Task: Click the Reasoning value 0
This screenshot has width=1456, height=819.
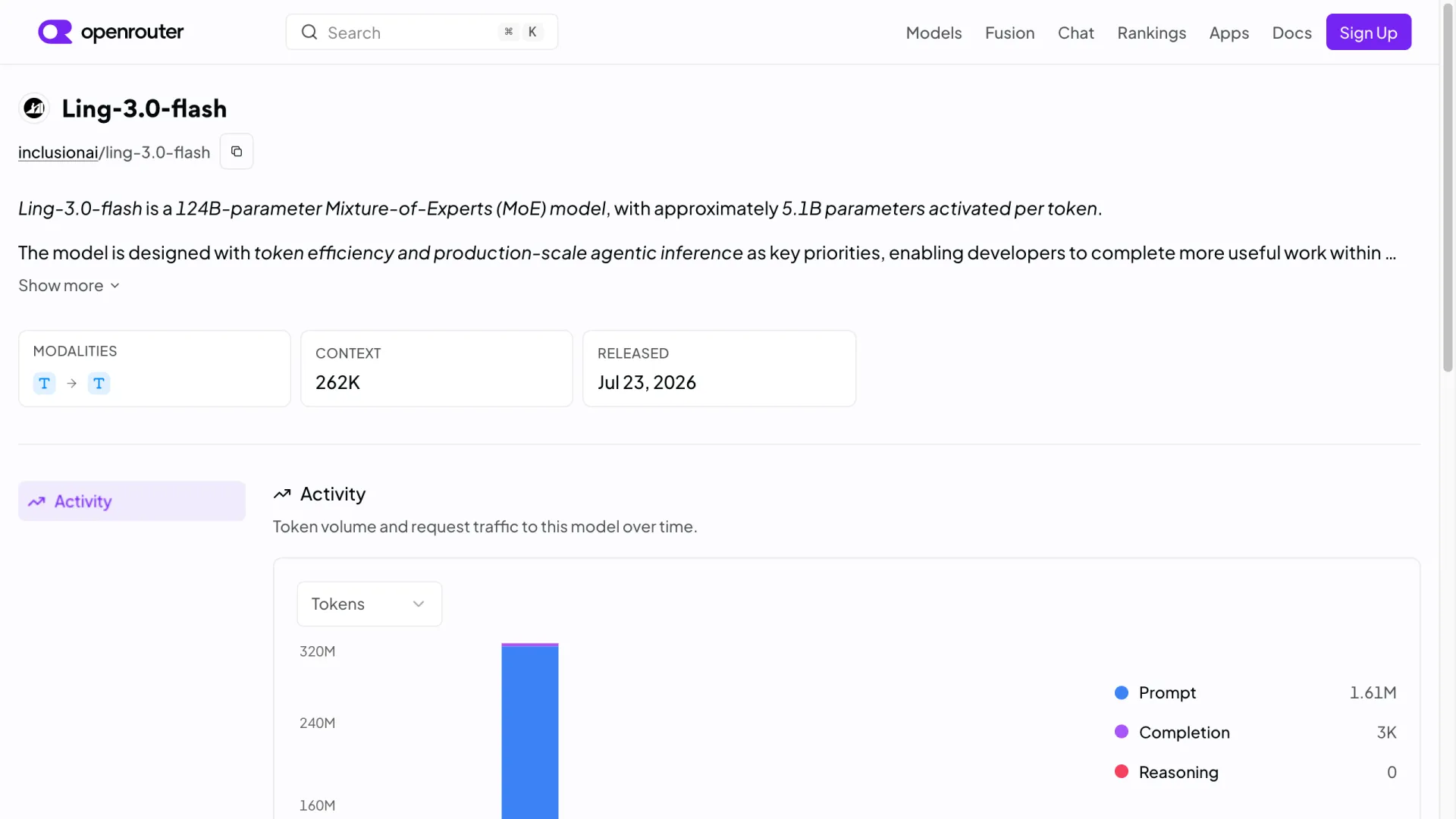Action: (x=1392, y=772)
